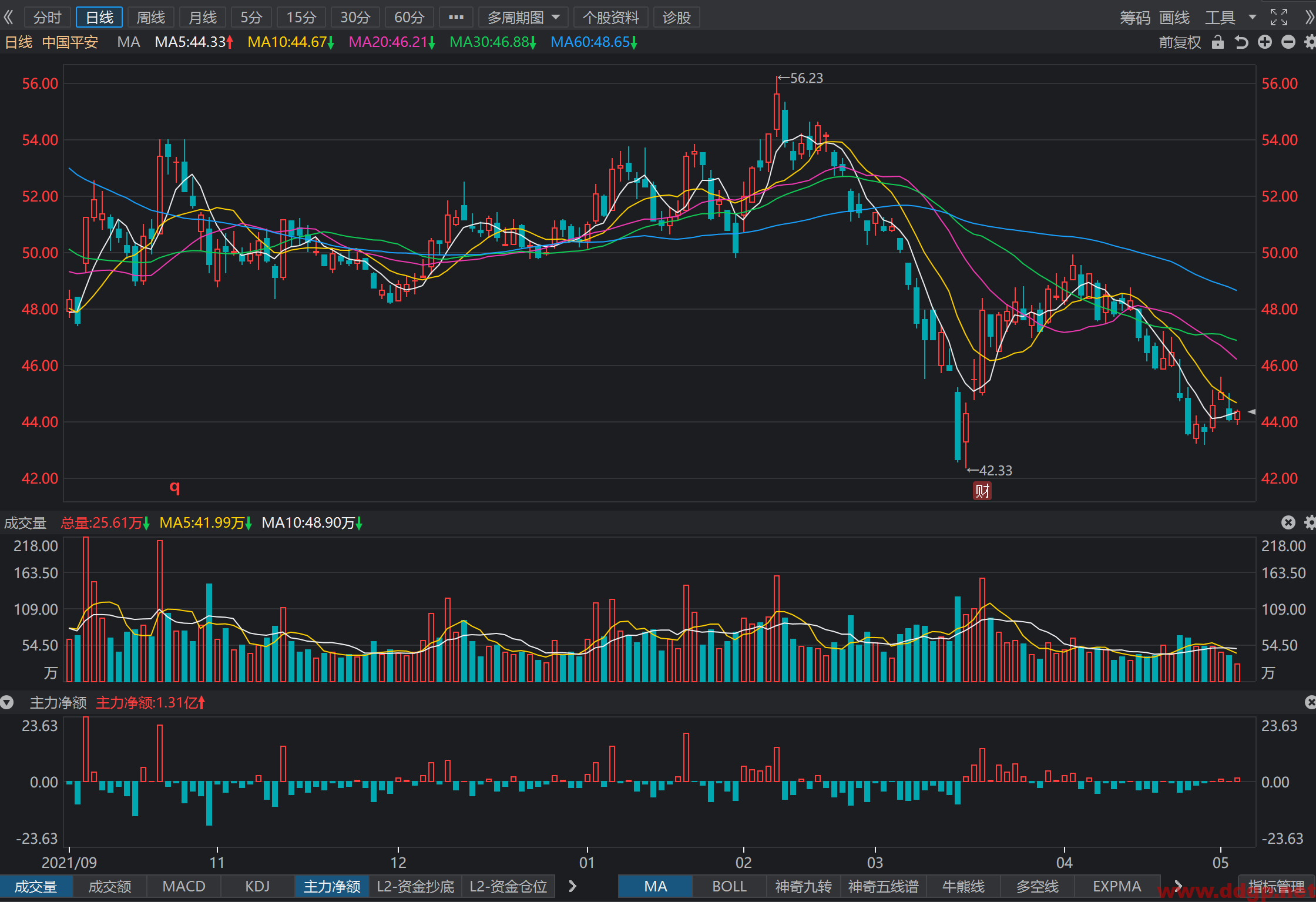This screenshot has width=1316, height=902.
Task: Click the 前复权 adjustment option
Action: 1180,42
